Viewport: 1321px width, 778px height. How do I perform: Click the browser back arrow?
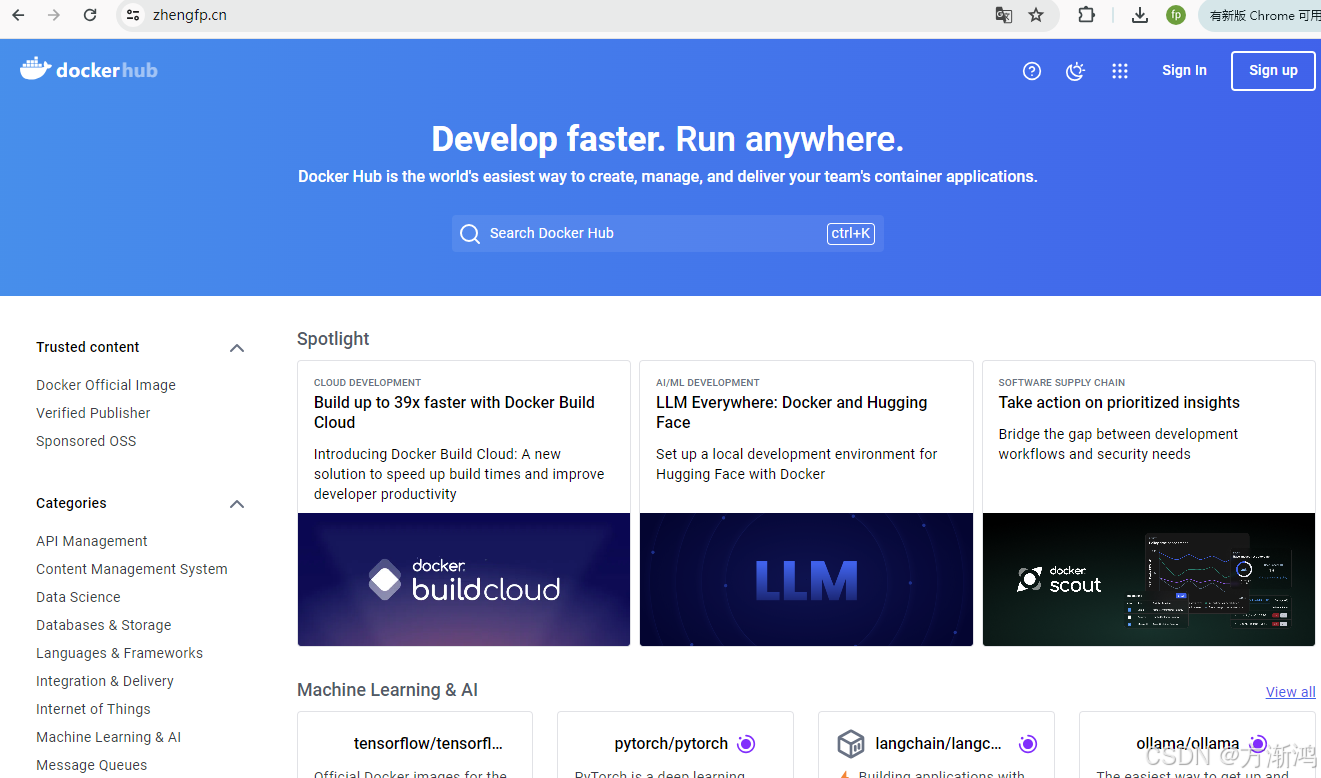(x=18, y=15)
